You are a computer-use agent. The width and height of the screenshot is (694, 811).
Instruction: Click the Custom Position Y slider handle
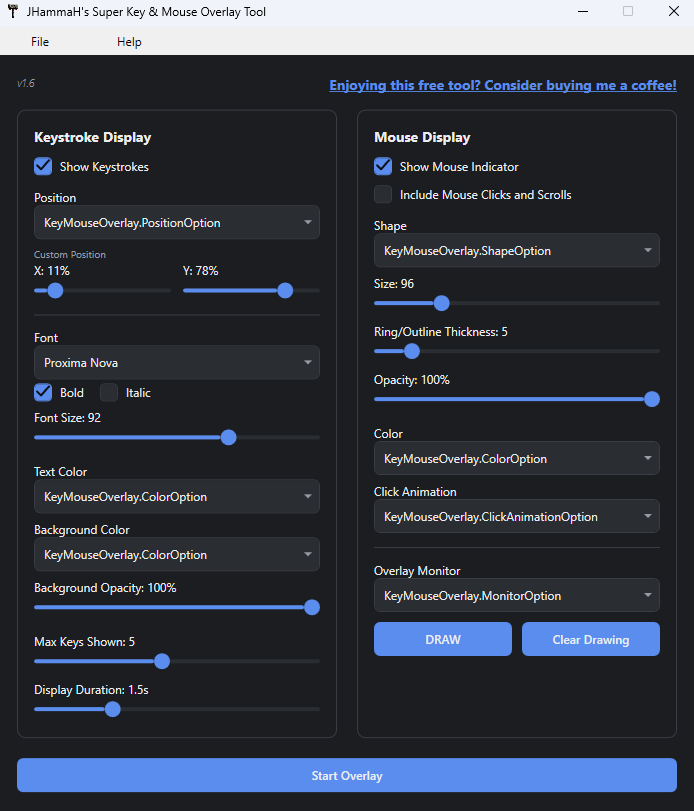click(x=285, y=291)
